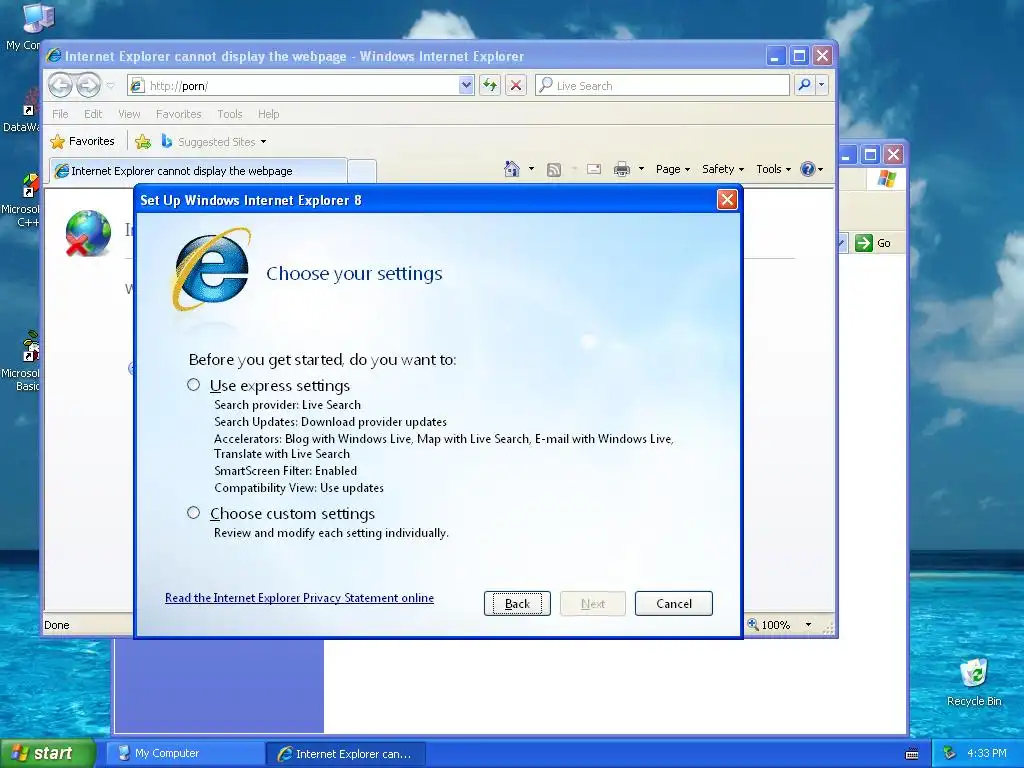Open the Safety dropdown menu
Screen dimensions: 1024x768
(723, 169)
